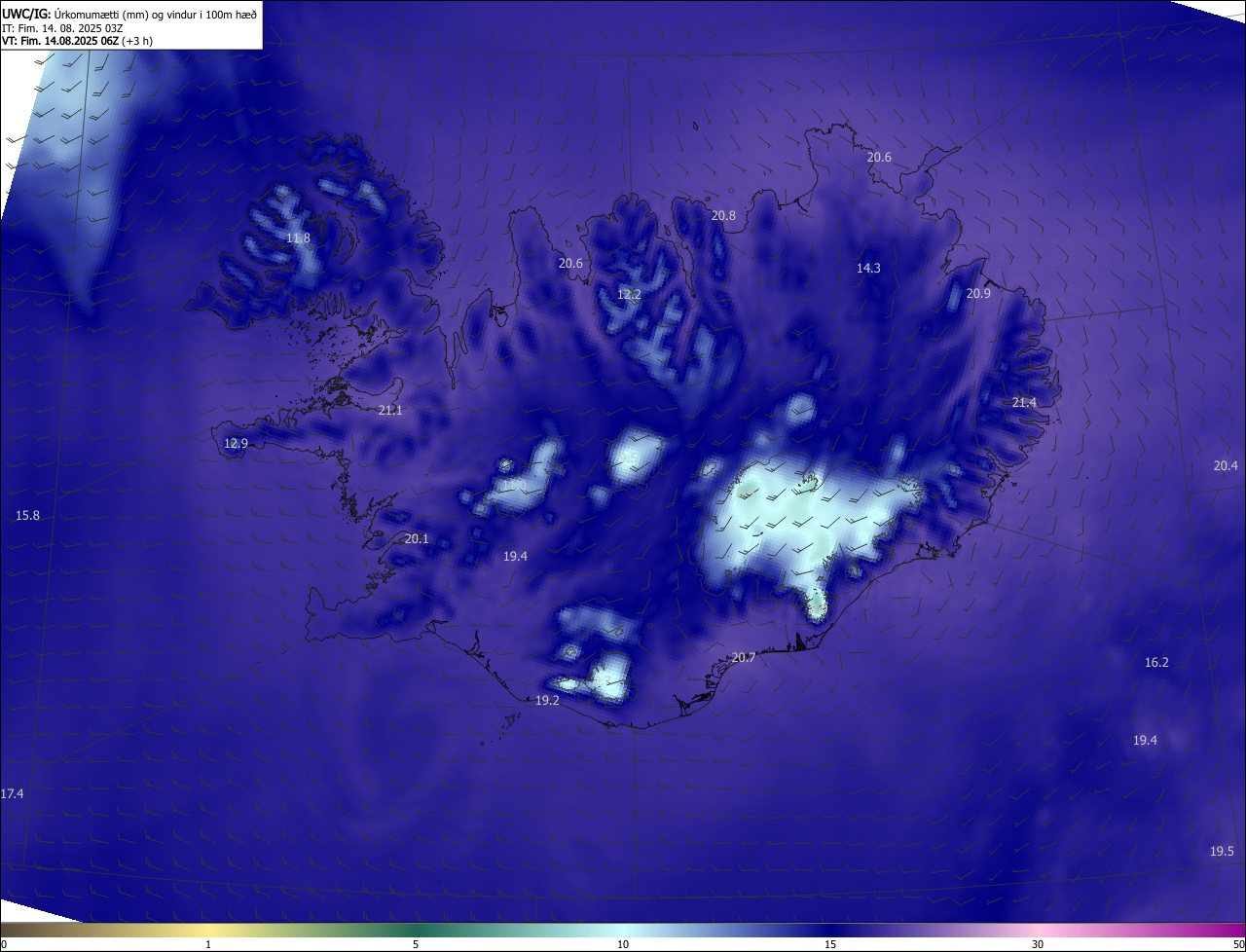Click the 19.5 value in the southeast corner

click(1222, 852)
